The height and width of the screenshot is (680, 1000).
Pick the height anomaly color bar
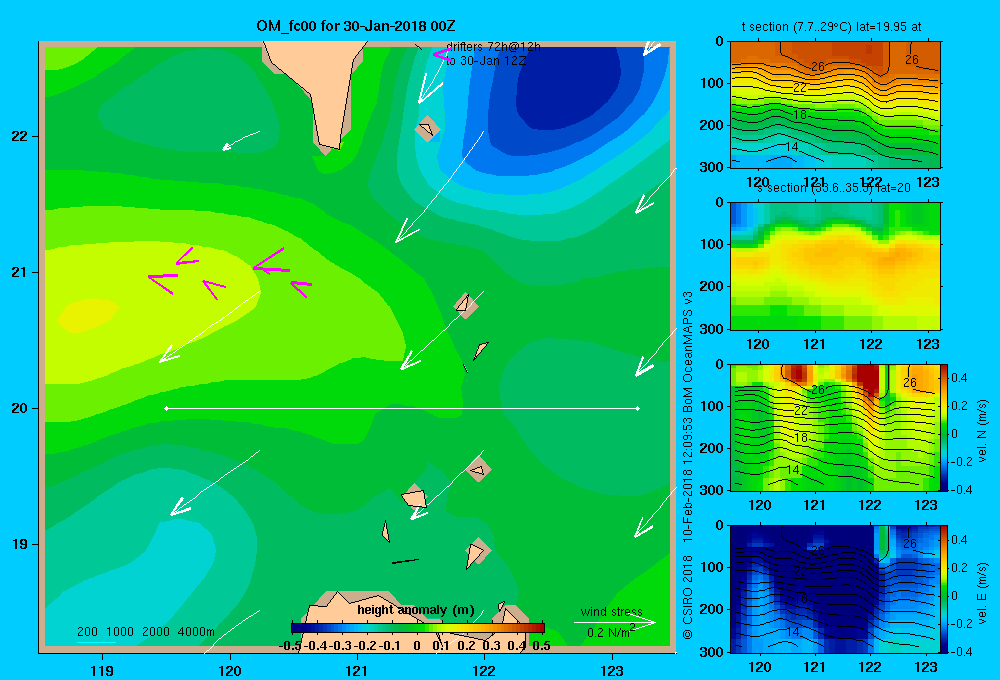(x=418, y=628)
